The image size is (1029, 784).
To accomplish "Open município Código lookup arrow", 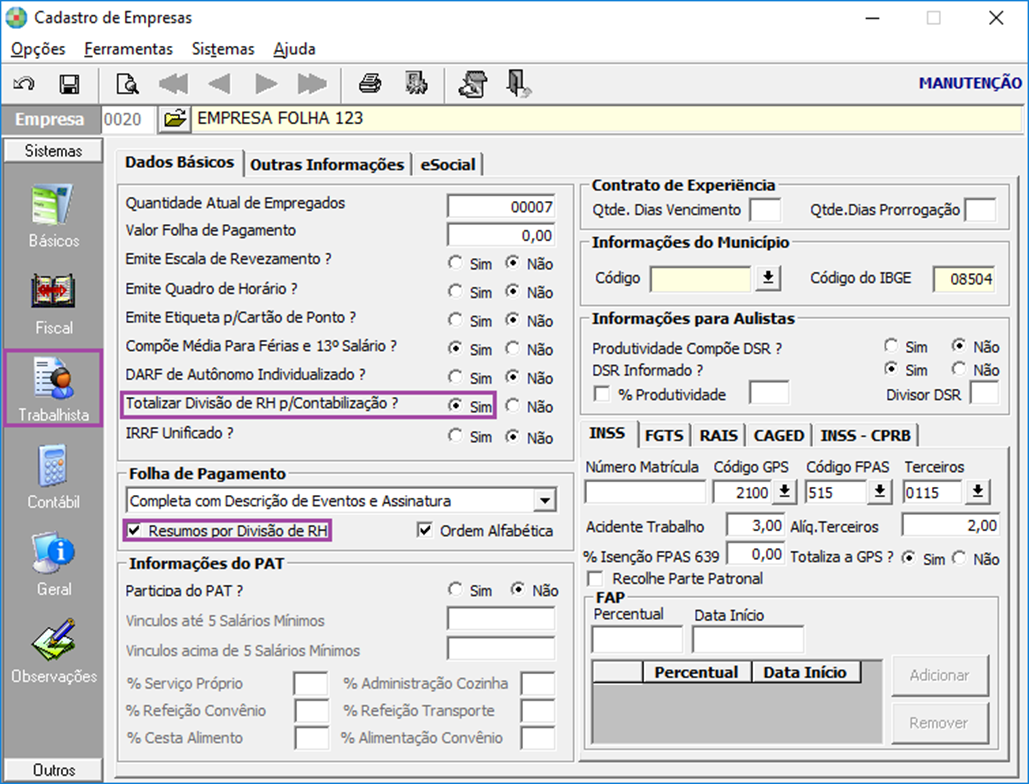I will 768,279.
